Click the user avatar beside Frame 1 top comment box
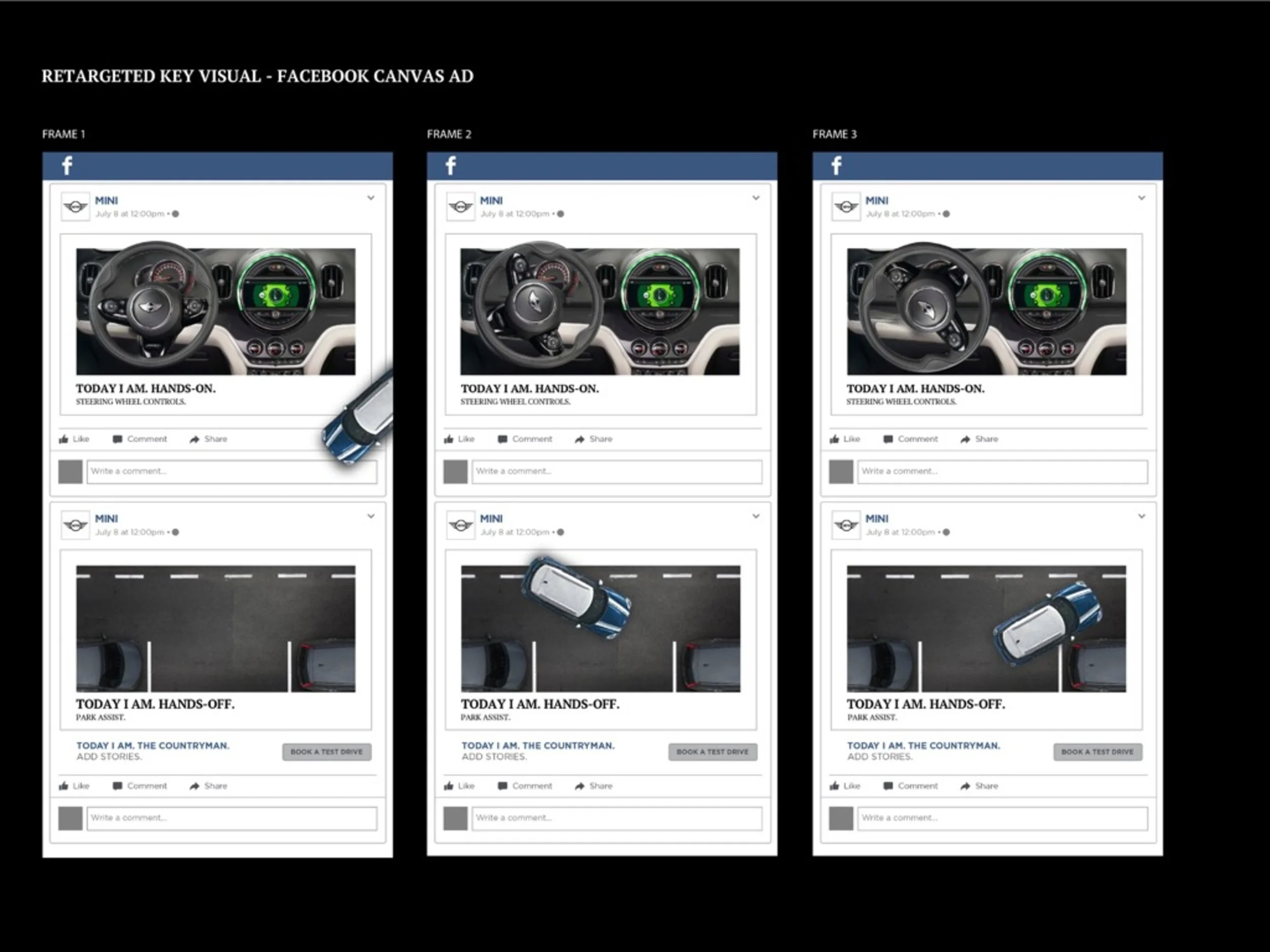This screenshot has width=1270, height=952. coord(71,472)
